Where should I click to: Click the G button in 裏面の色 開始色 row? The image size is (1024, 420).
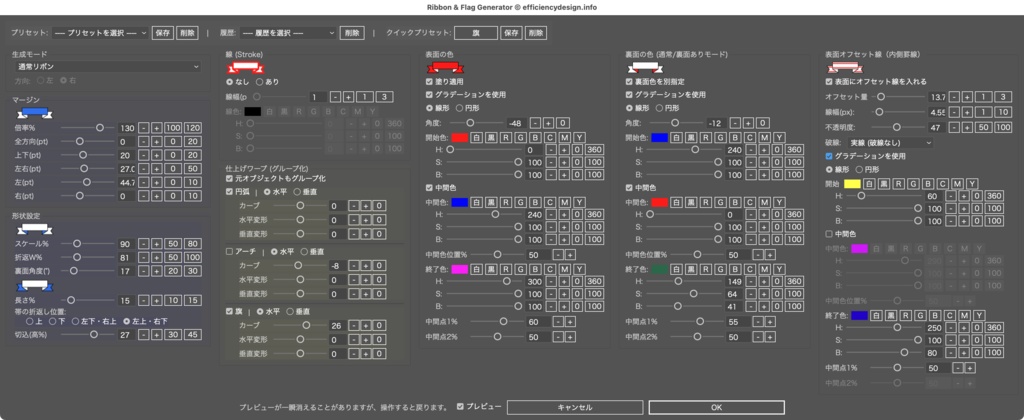720,138
